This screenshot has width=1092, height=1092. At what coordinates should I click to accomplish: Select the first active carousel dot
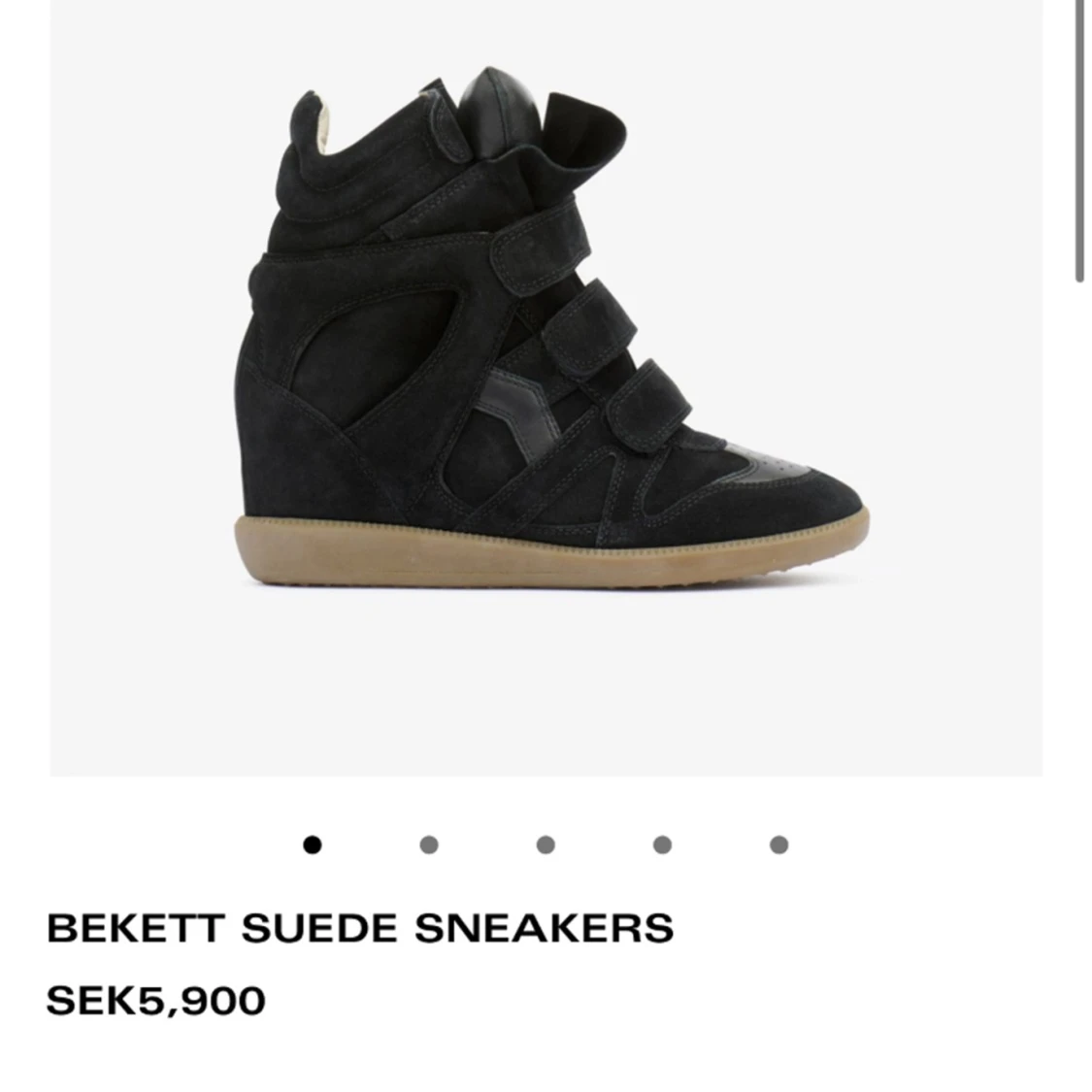[312, 844]
